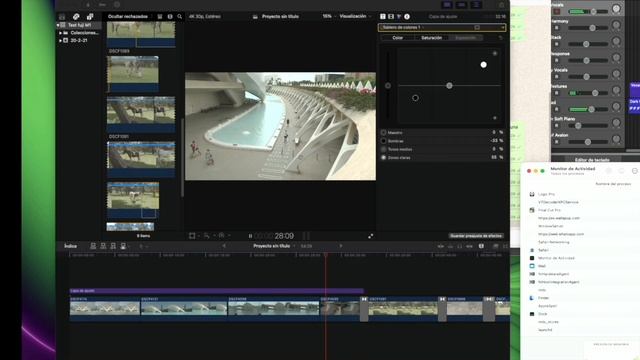Collapse the Test fuji lef library
Screen dimensions: 640x360
pos(58,25)
